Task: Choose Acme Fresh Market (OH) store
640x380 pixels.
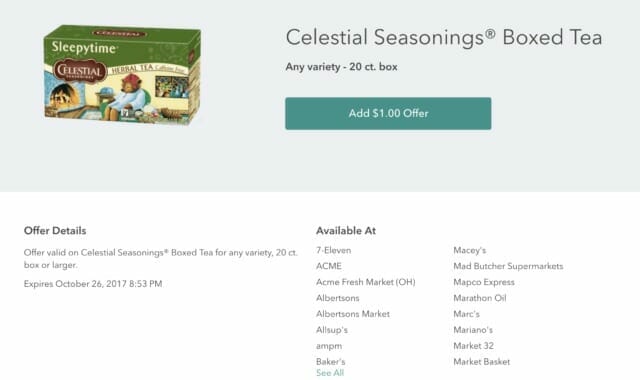Action: 366,282
